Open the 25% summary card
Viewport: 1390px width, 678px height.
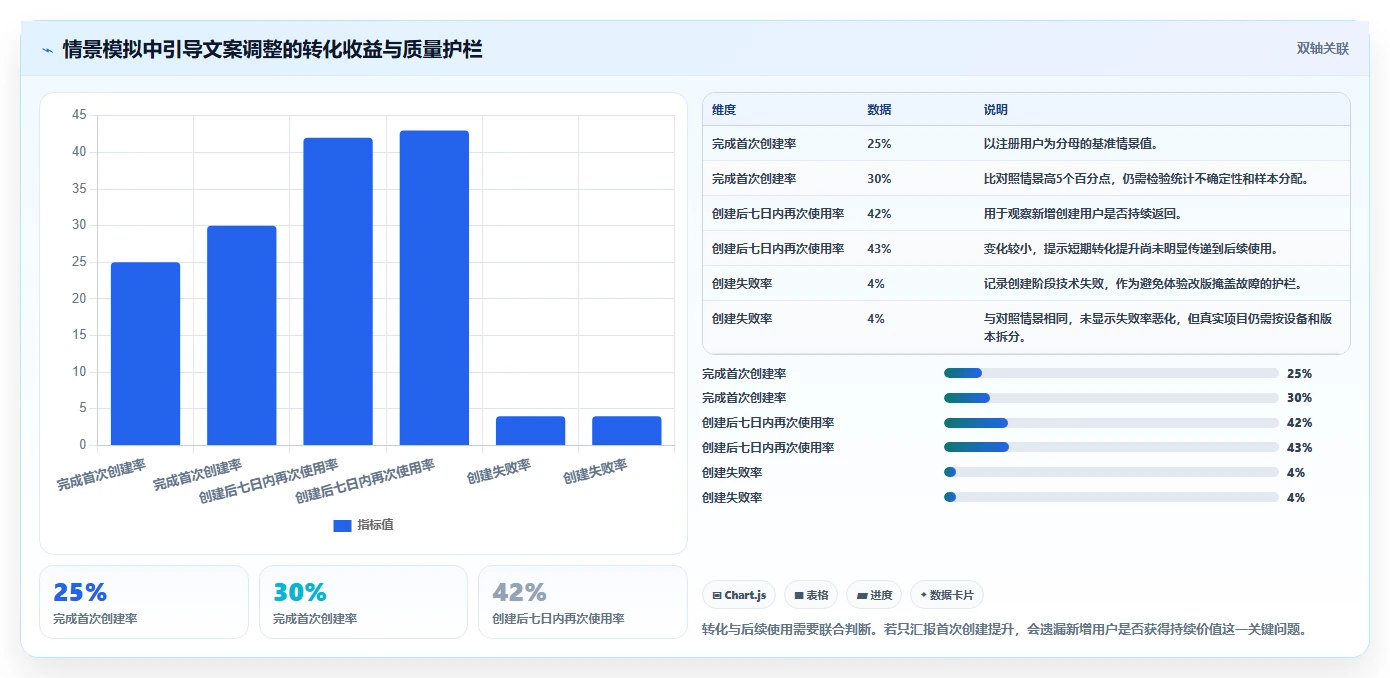pyautogui.click(x=144, y=602)
